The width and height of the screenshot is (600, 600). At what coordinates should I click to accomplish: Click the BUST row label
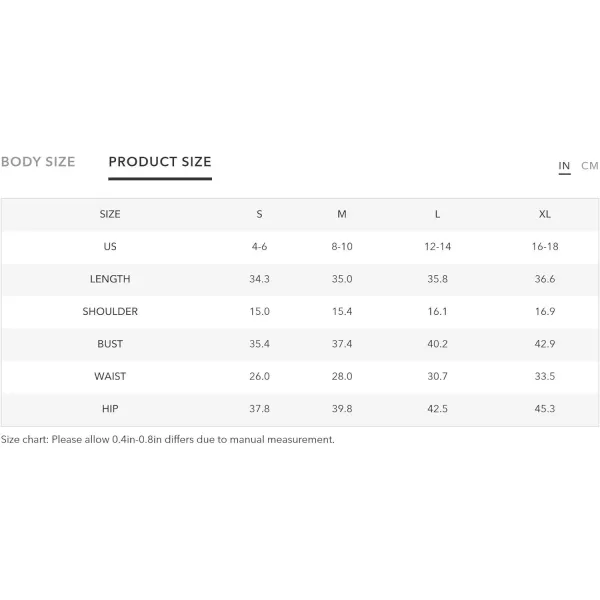pos(110,344)
